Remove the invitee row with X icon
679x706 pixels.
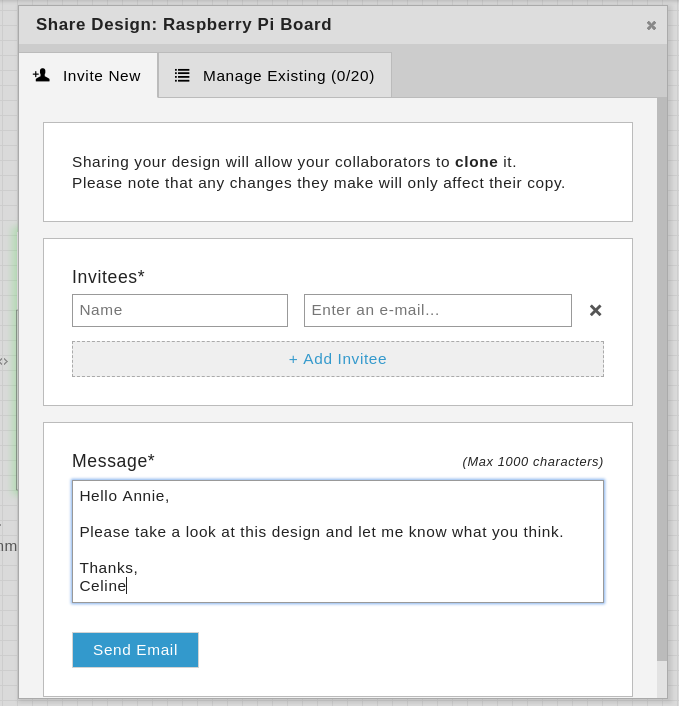(595, 310)
